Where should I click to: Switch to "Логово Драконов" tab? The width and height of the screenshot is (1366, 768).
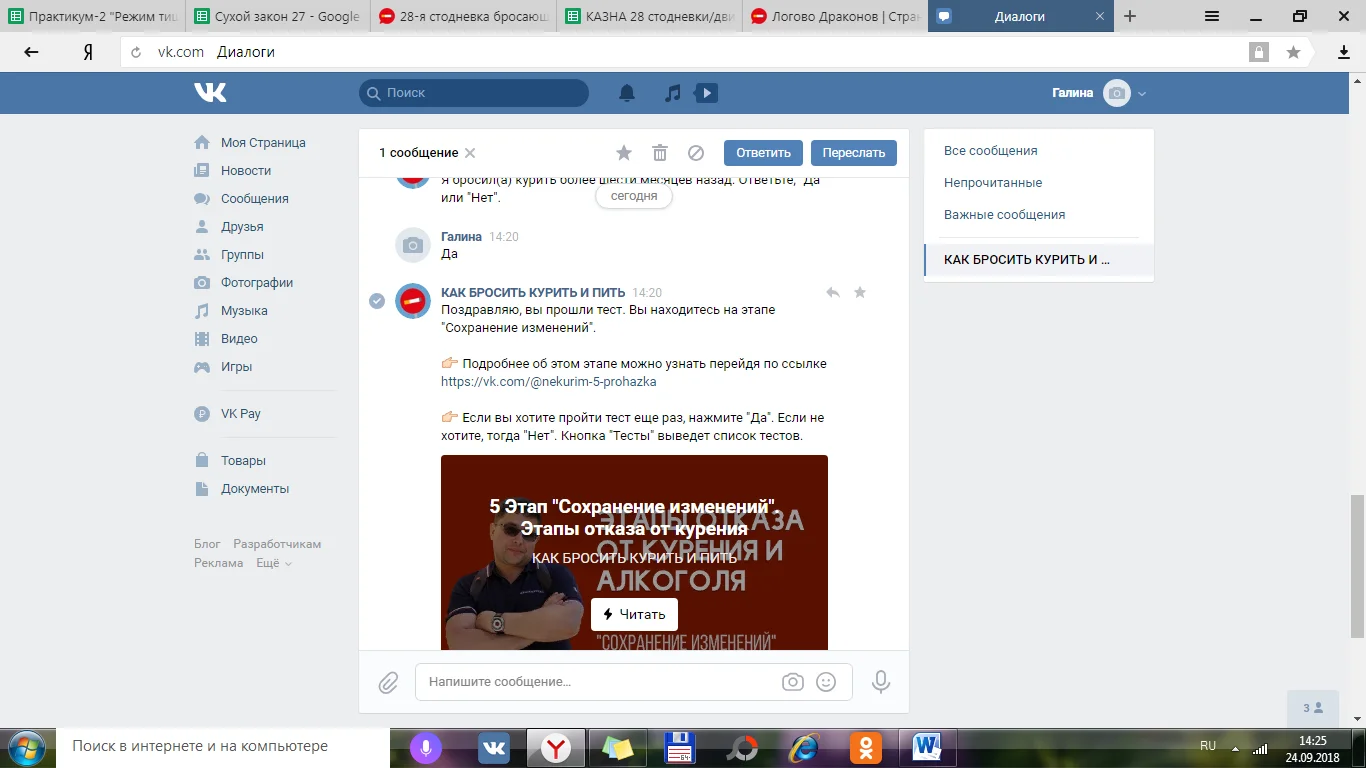pos(833,16)
